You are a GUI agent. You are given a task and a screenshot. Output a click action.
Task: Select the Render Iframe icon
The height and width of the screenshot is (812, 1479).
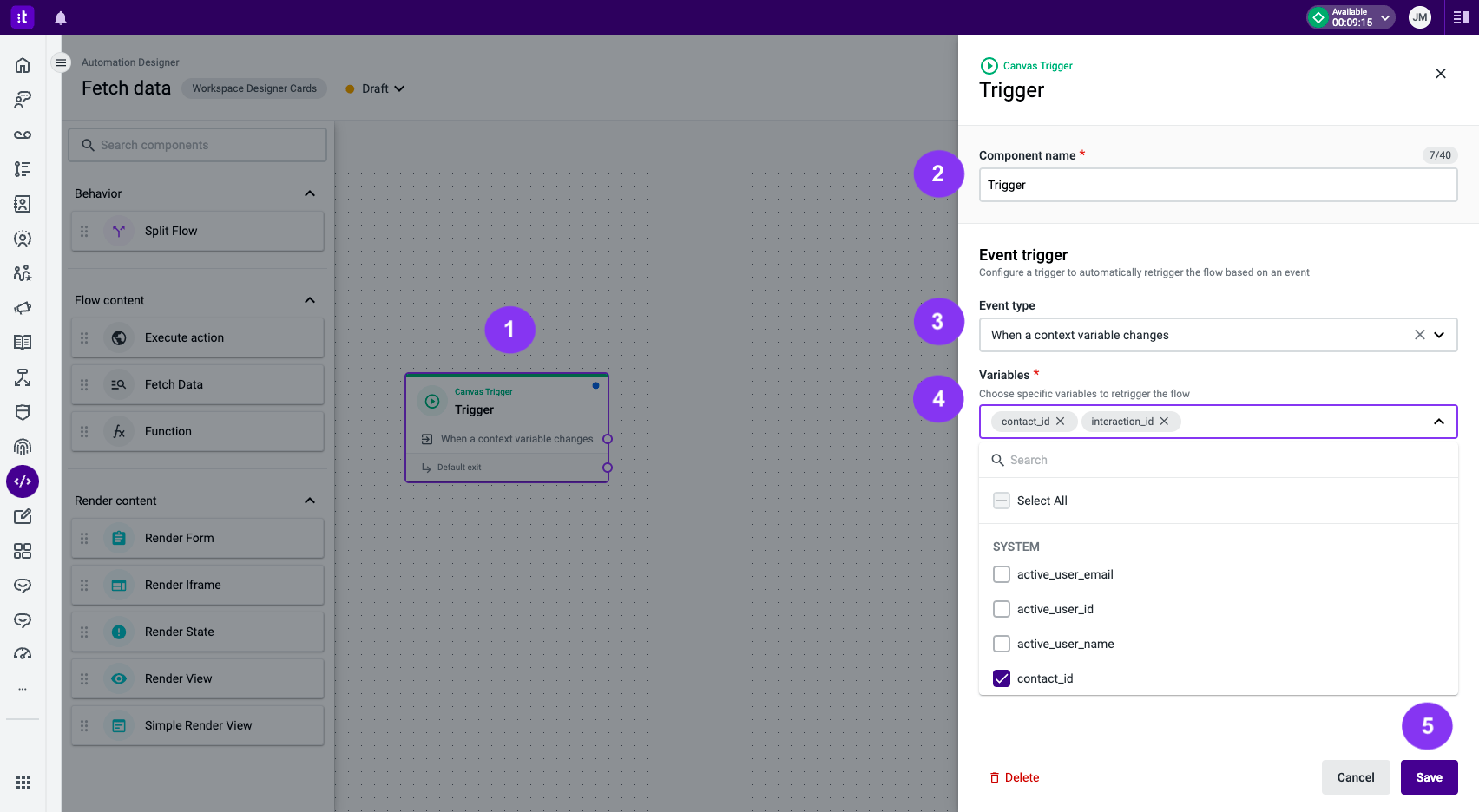pos(119,585)
